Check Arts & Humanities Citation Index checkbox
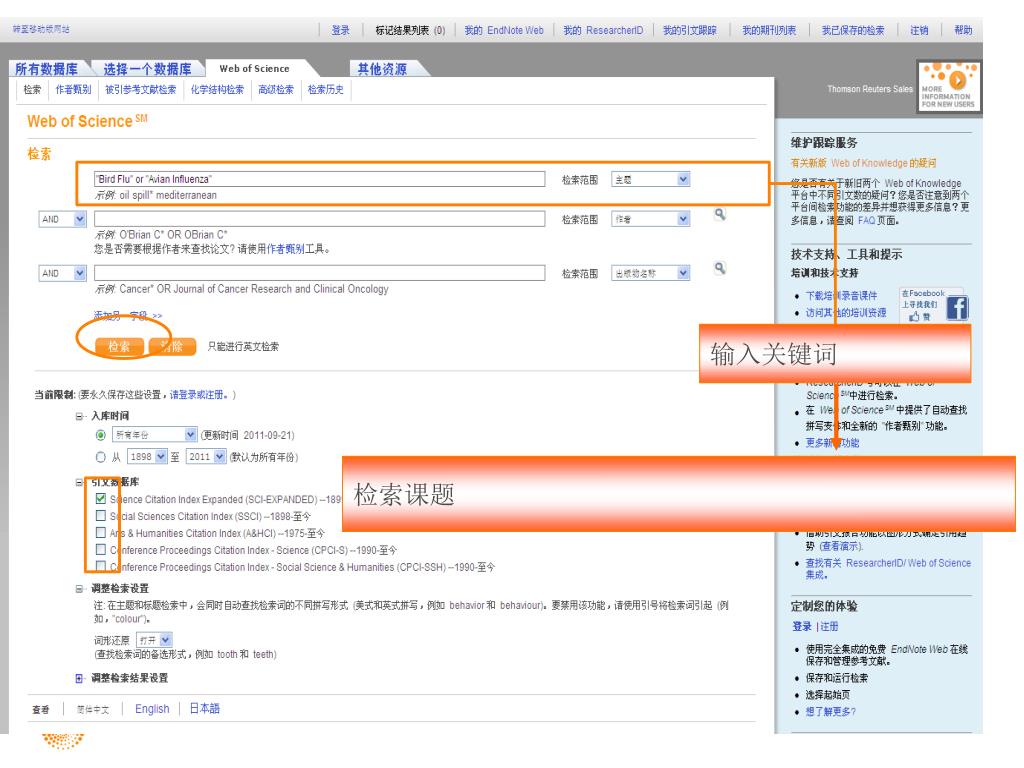This screenshot has height=768, width=1024. 101,532
